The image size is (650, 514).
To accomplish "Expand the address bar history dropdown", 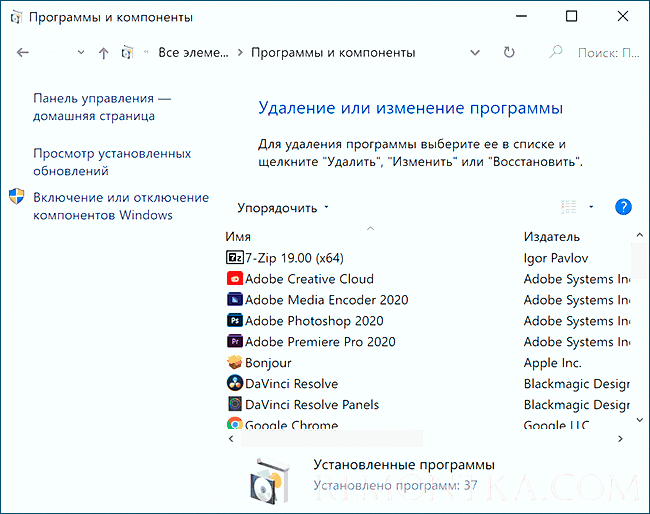I will (x=475, y=53).
